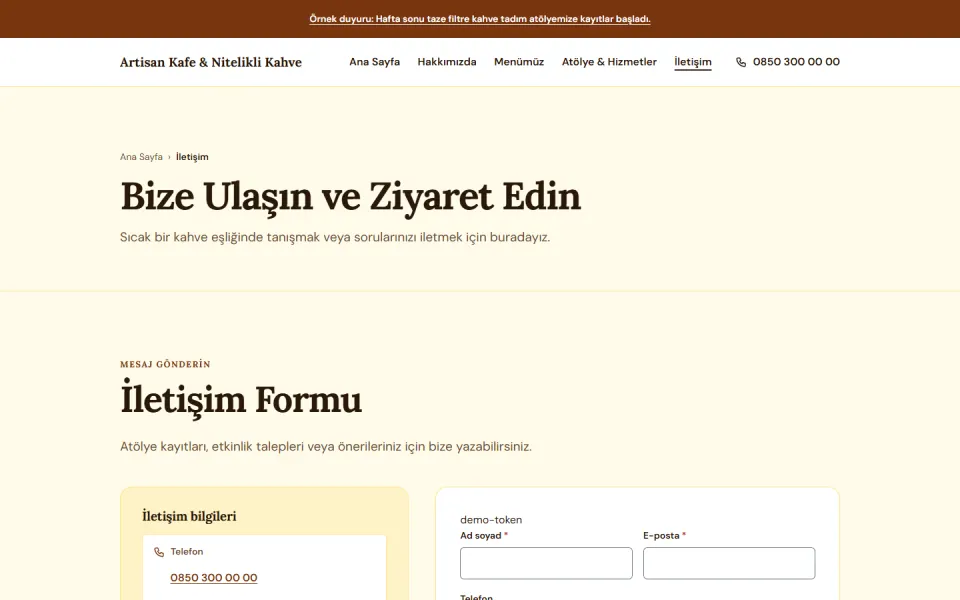Click the Artisan Kafe & Nitelikli Kahve logo
Screen dimensions: 960x600
coord(211,62)
